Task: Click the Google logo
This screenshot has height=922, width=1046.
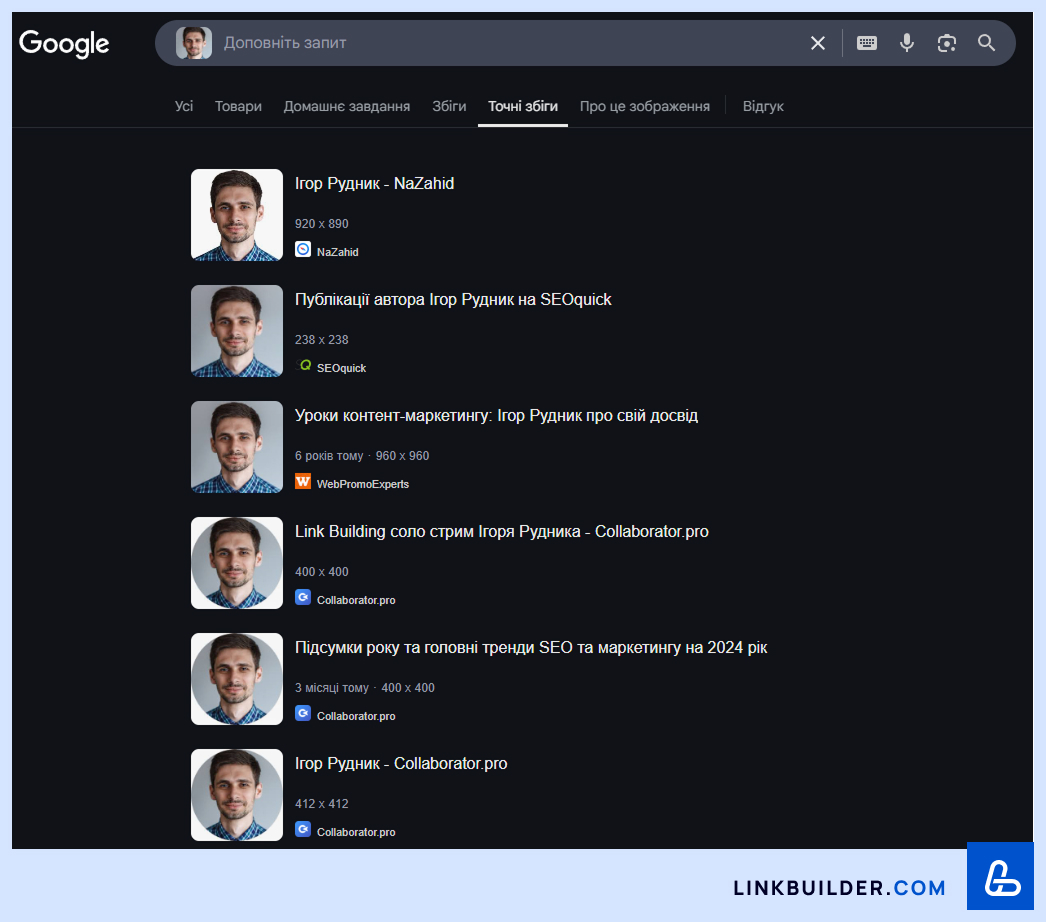Action: pos(64,43)
